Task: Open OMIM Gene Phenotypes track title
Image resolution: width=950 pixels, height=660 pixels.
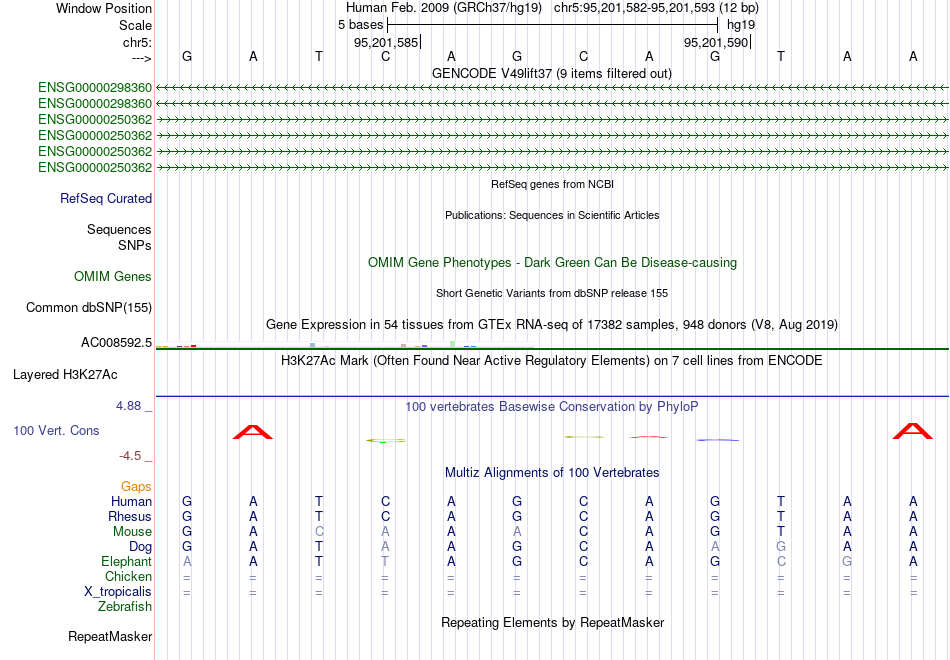Action: (x=552, y=262)
